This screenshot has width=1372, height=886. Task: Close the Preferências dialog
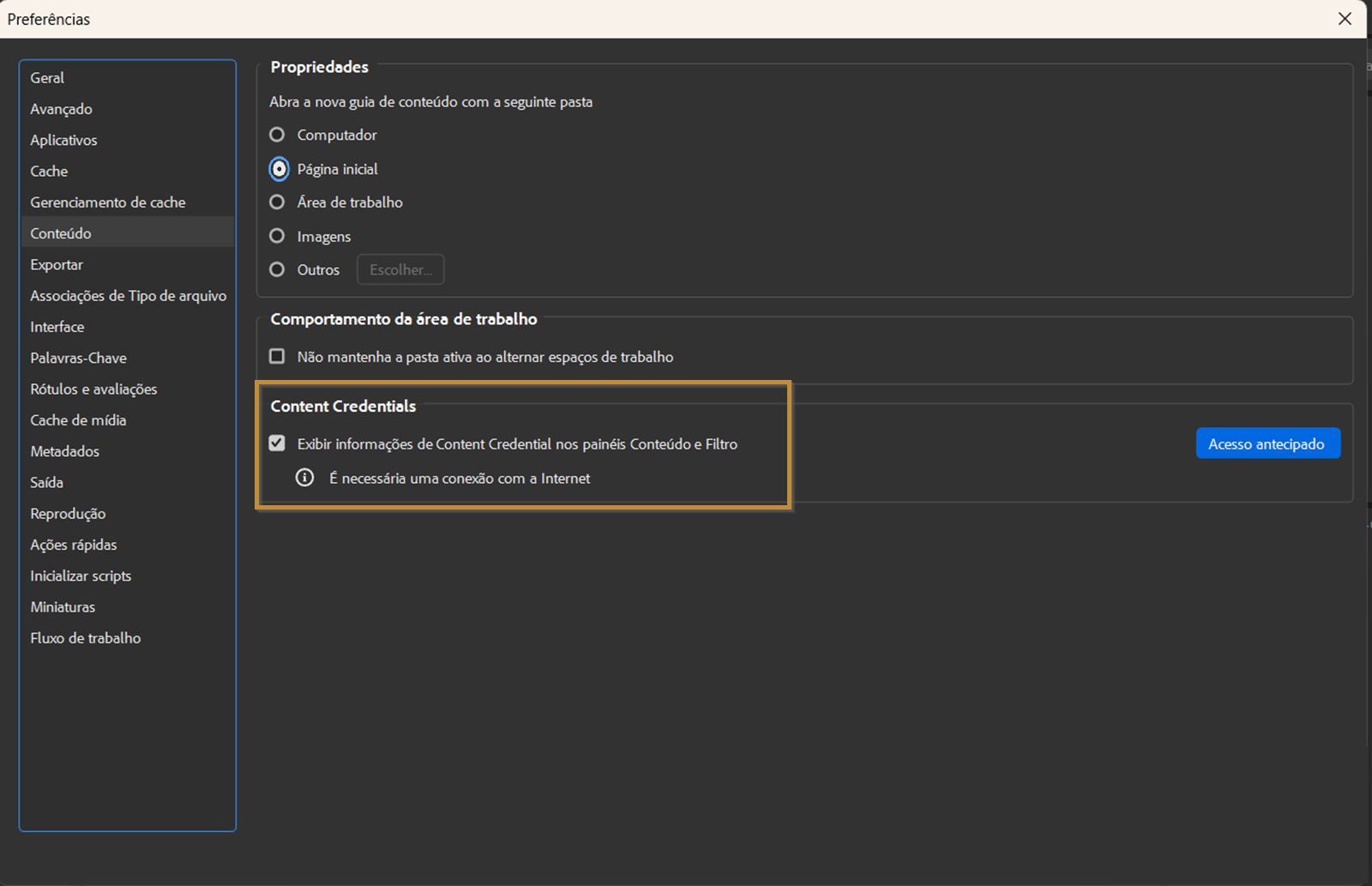pyautogui.click(x=1345, y=19)
